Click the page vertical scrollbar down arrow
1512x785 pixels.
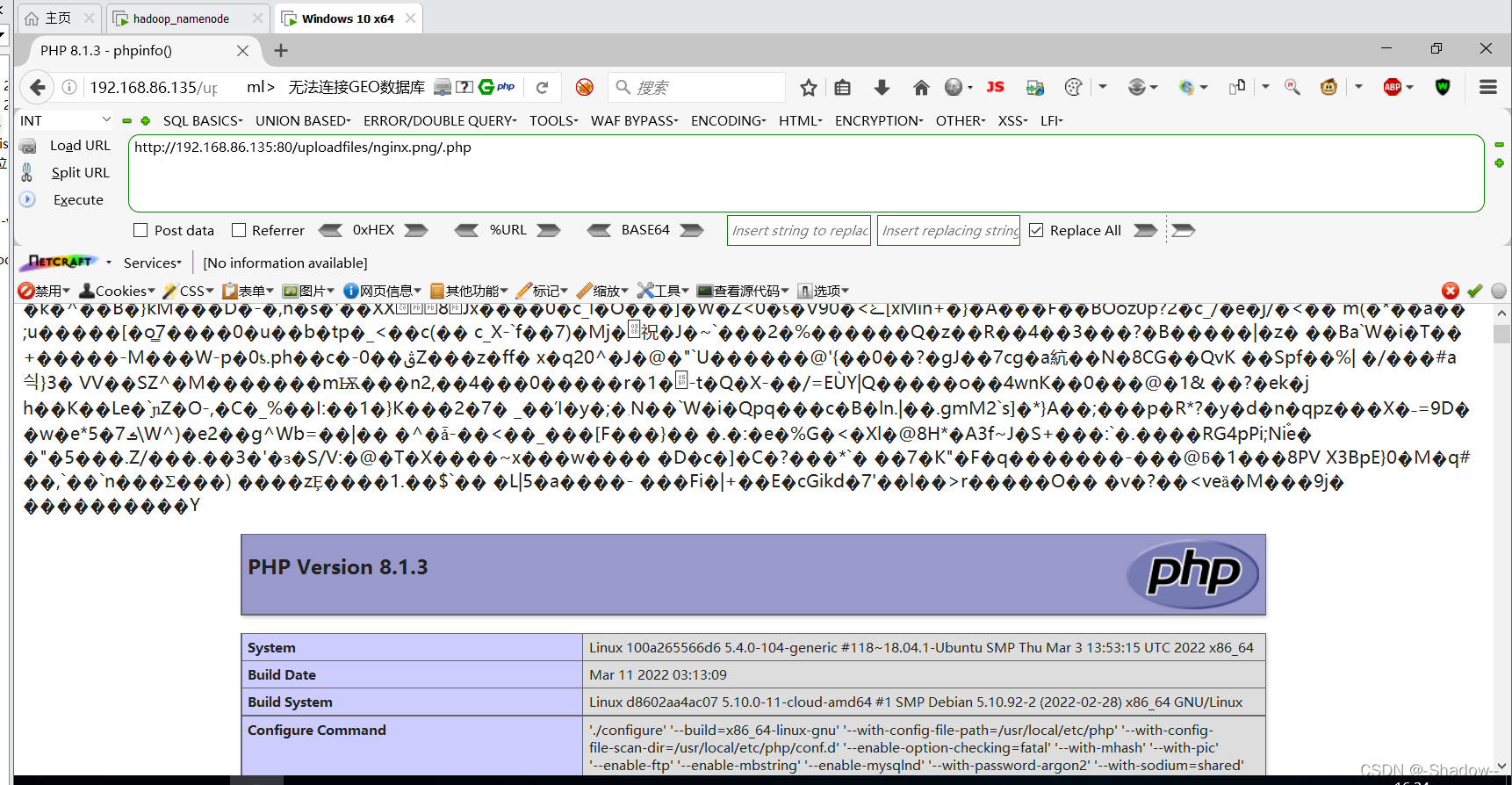tap(1502, 766)
